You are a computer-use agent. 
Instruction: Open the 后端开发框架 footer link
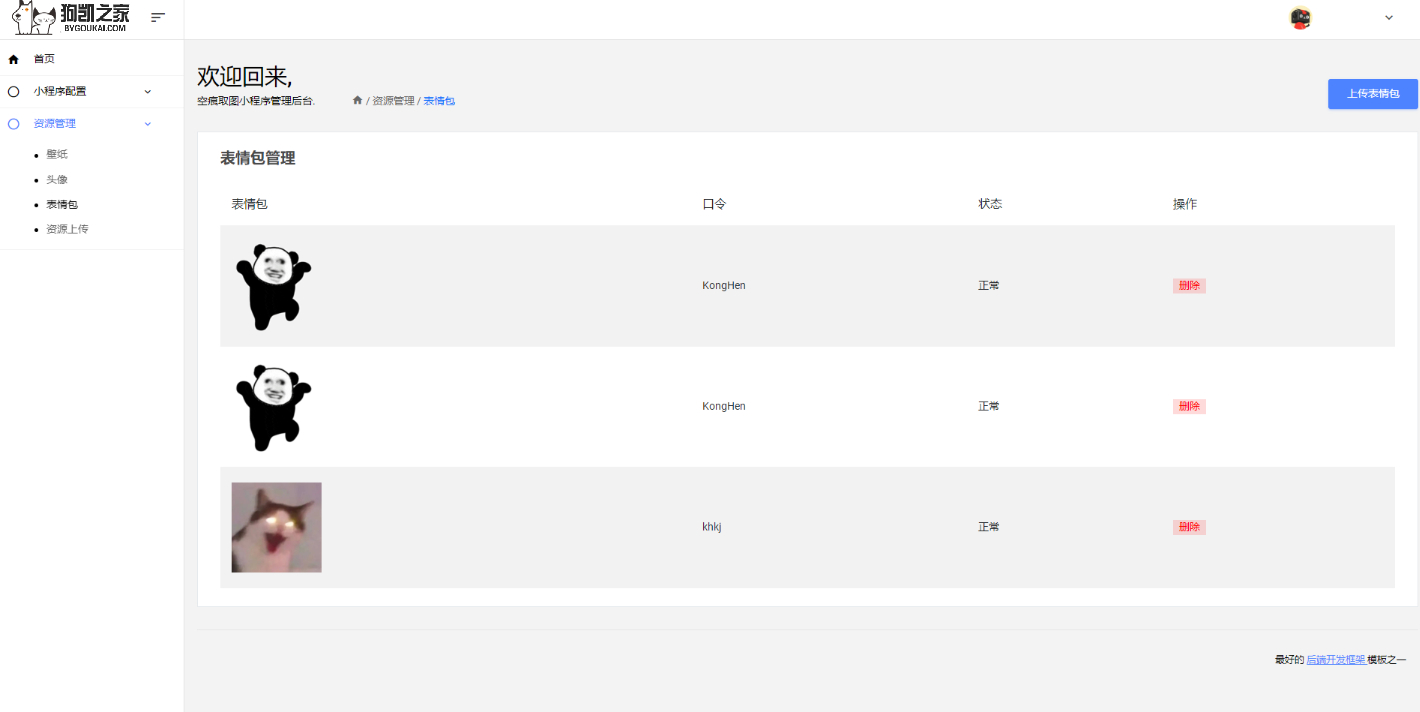(x=1336, y=660)
